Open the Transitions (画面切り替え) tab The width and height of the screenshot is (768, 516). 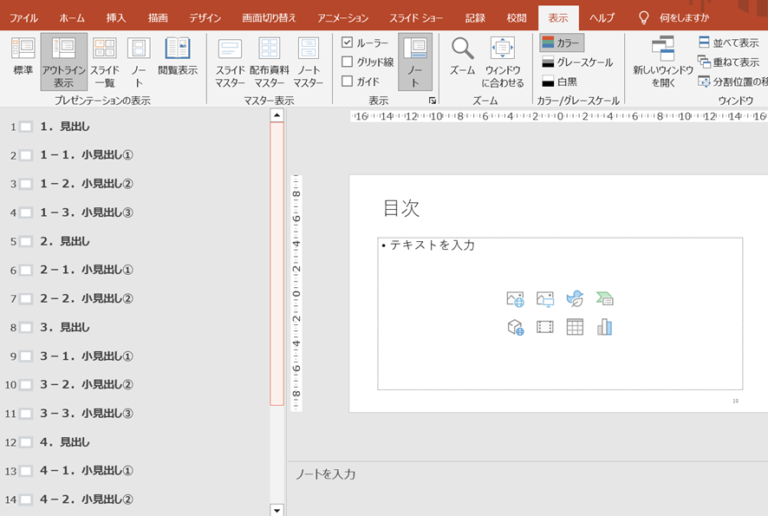pos(269,18)
